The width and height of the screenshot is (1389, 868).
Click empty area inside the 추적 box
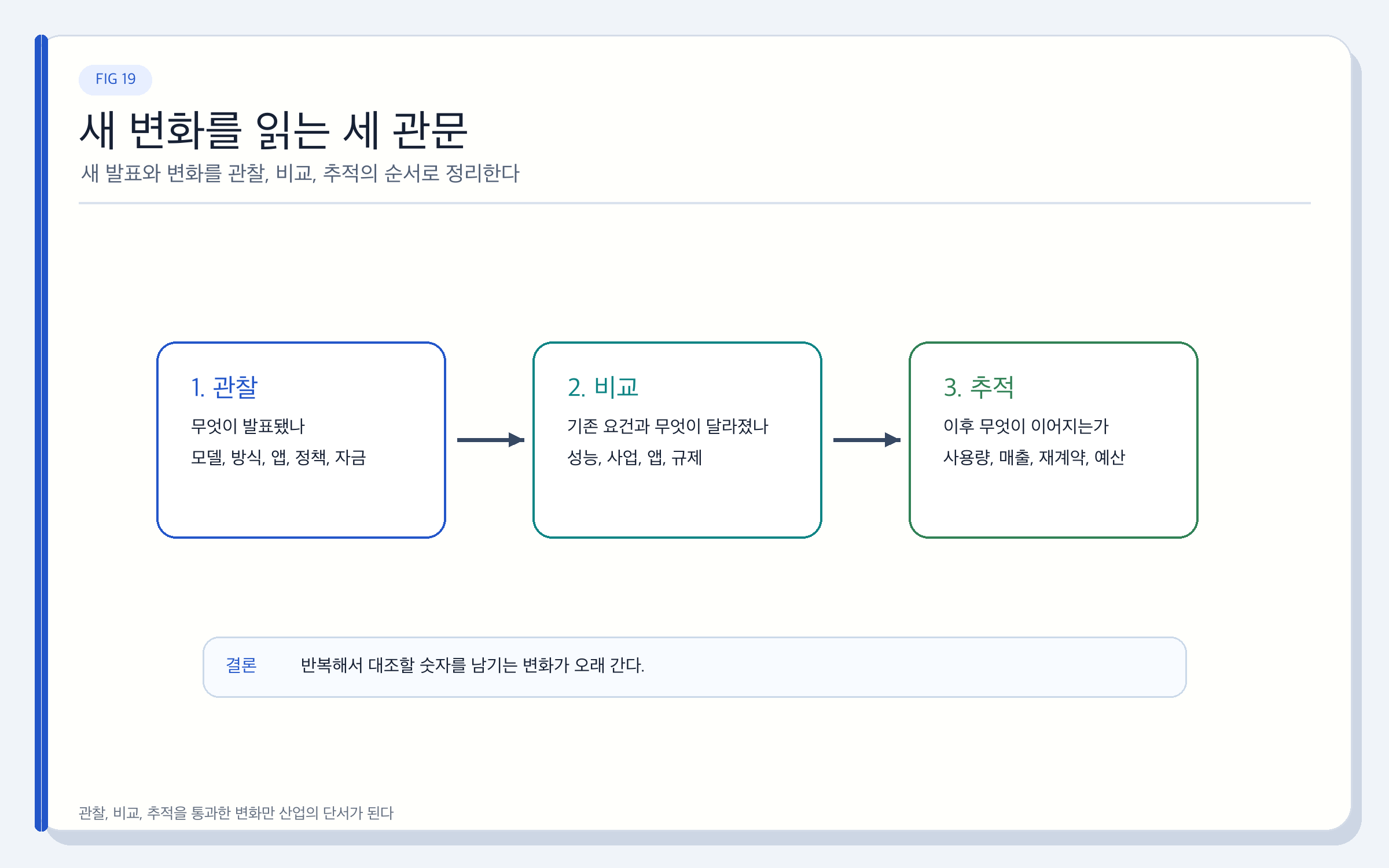click(x=1053, y=503)
